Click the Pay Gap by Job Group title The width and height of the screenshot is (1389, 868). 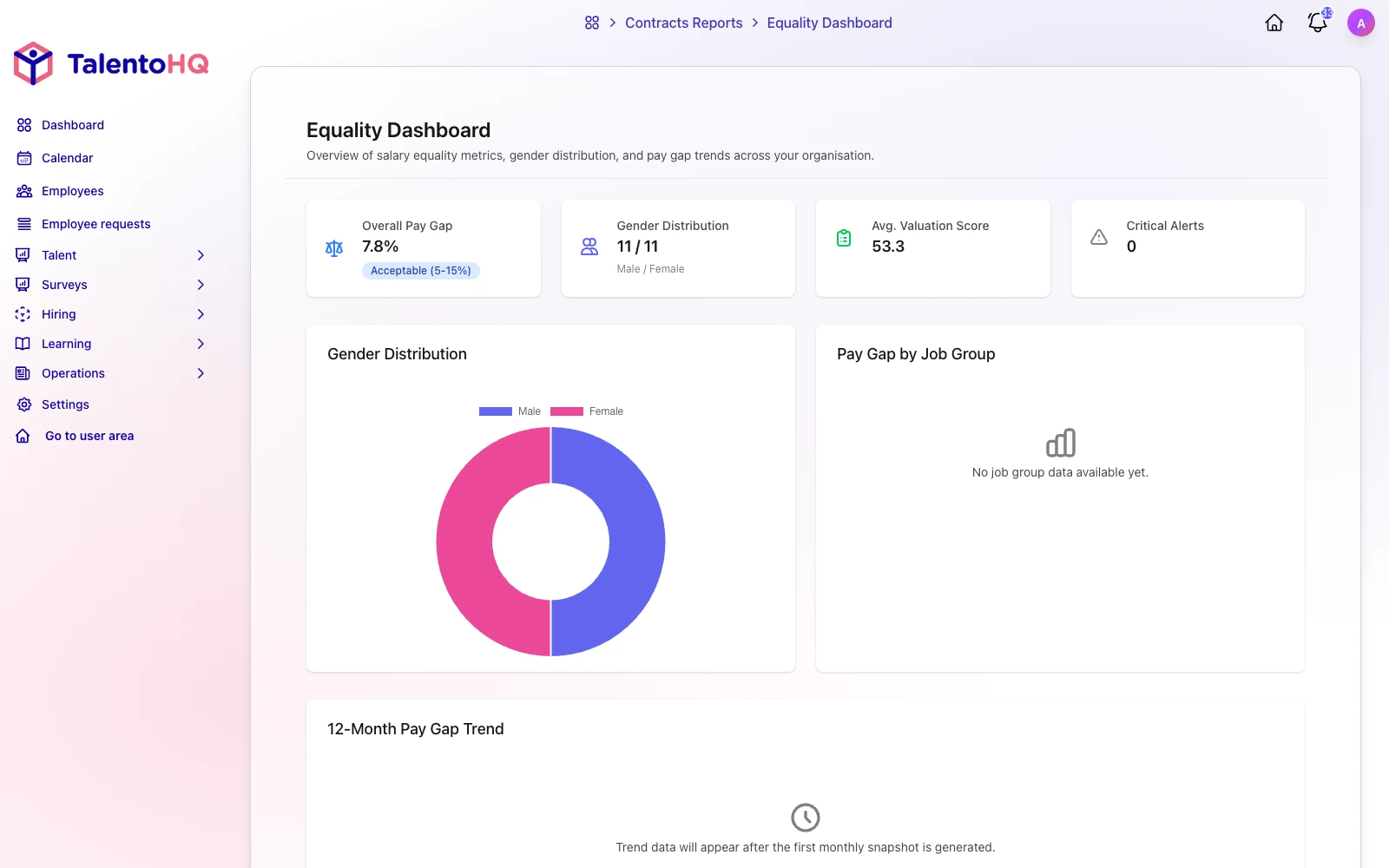pos(916,354)
